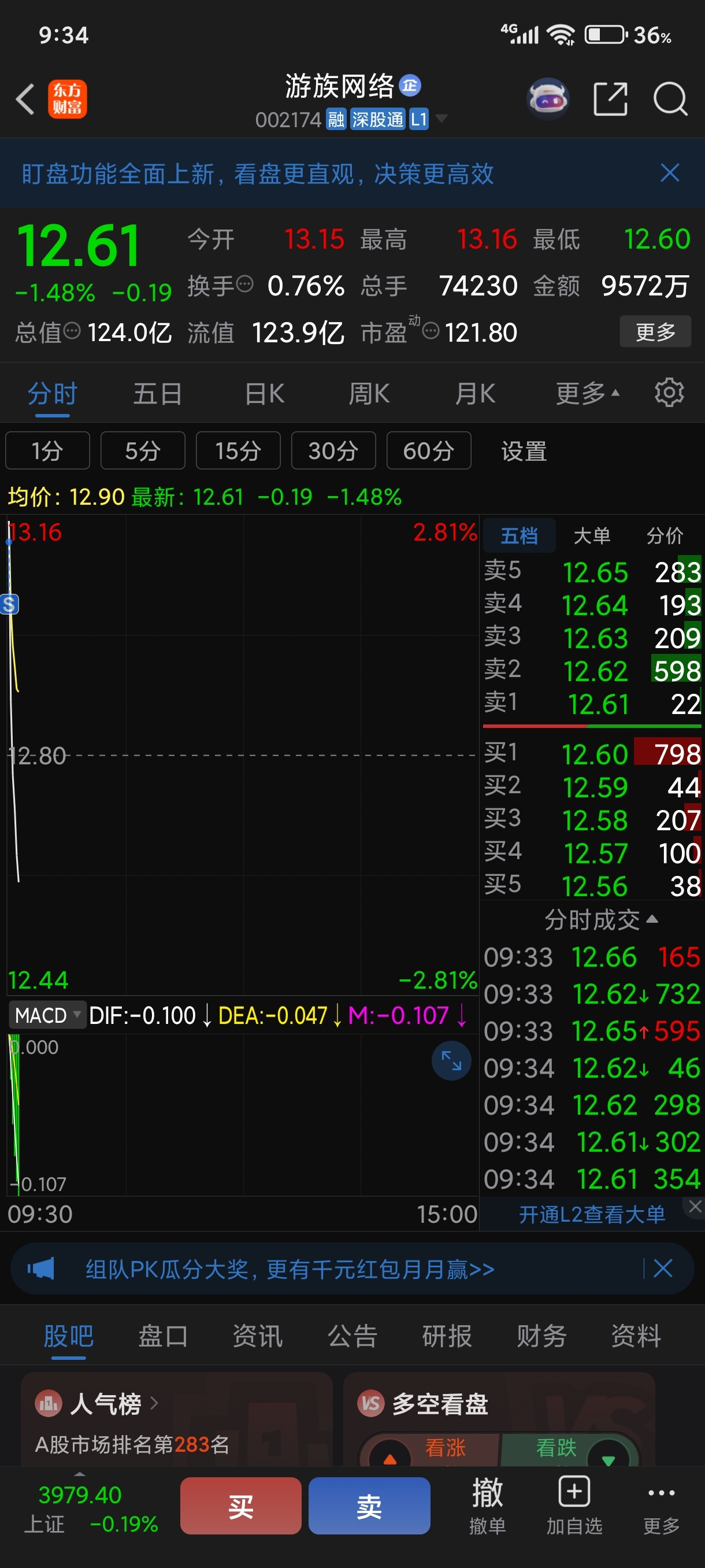Tap the back arrow icon

coord(25,99)
